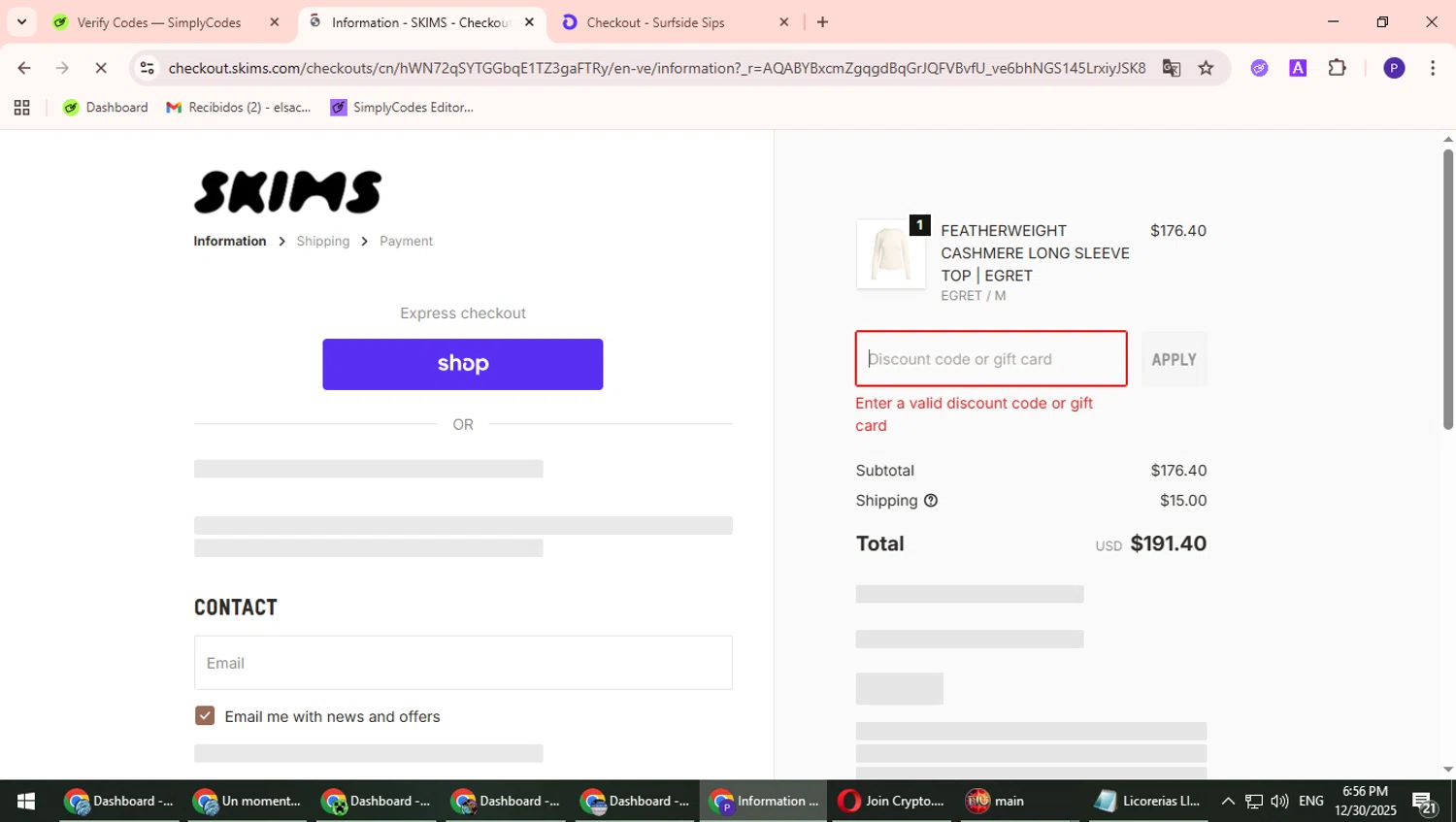Click the SKIMS logo
Viewport: 1456px width, 822px height.
pyautogui.click(x=287, y=191)
